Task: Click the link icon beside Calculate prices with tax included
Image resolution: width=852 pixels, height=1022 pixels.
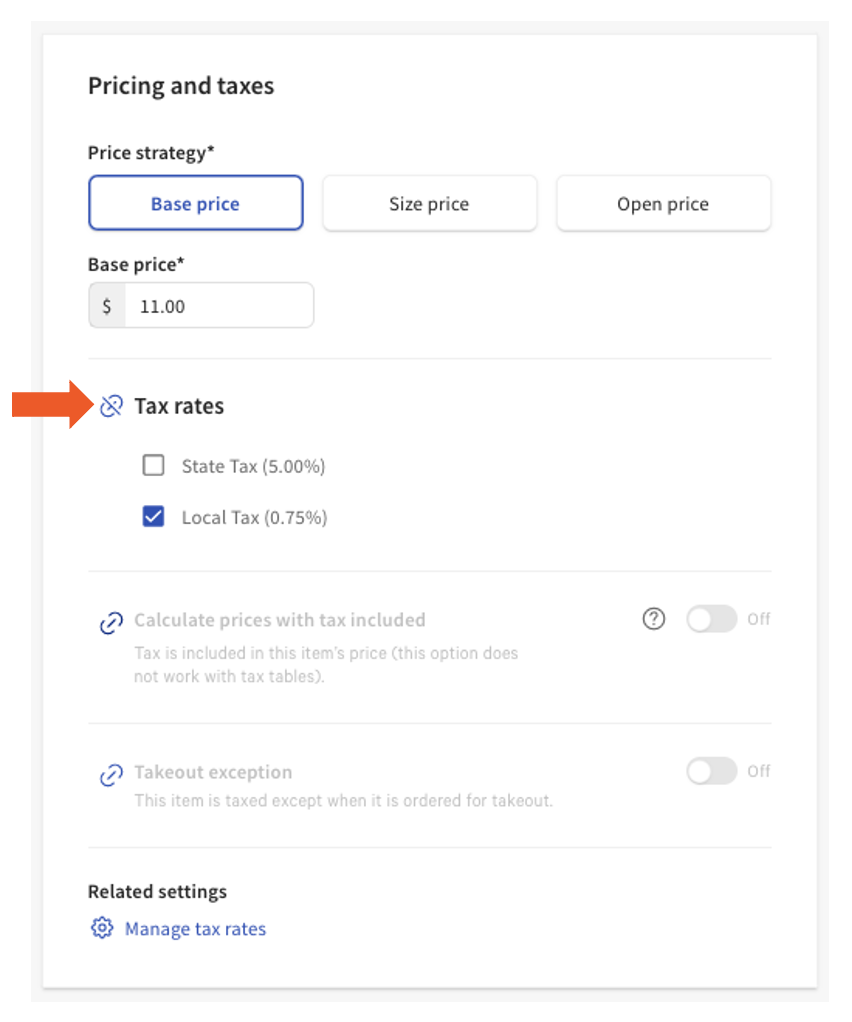Action: (x=110, y=621)
